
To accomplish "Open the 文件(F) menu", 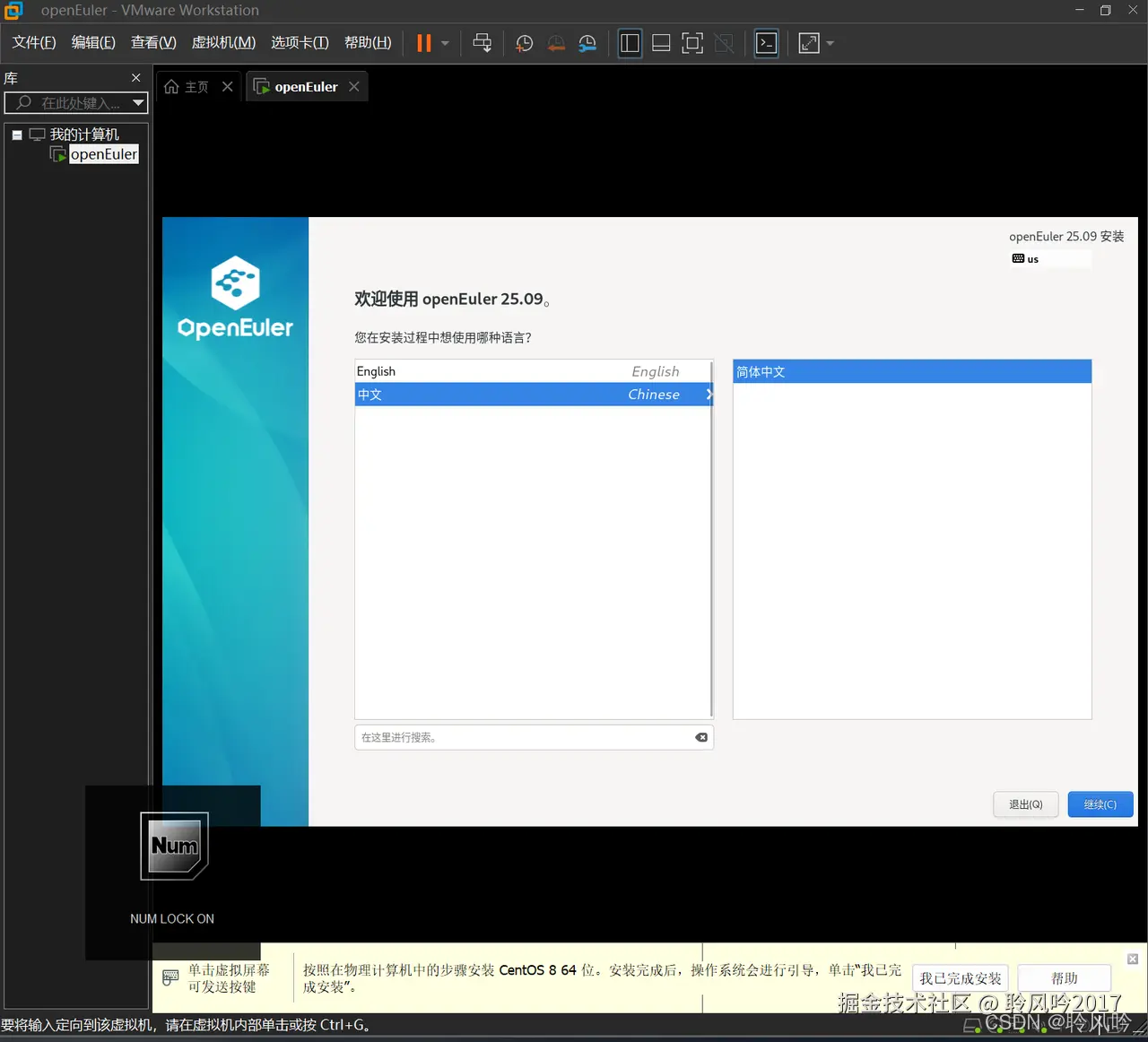I will [x=34, y=42].
